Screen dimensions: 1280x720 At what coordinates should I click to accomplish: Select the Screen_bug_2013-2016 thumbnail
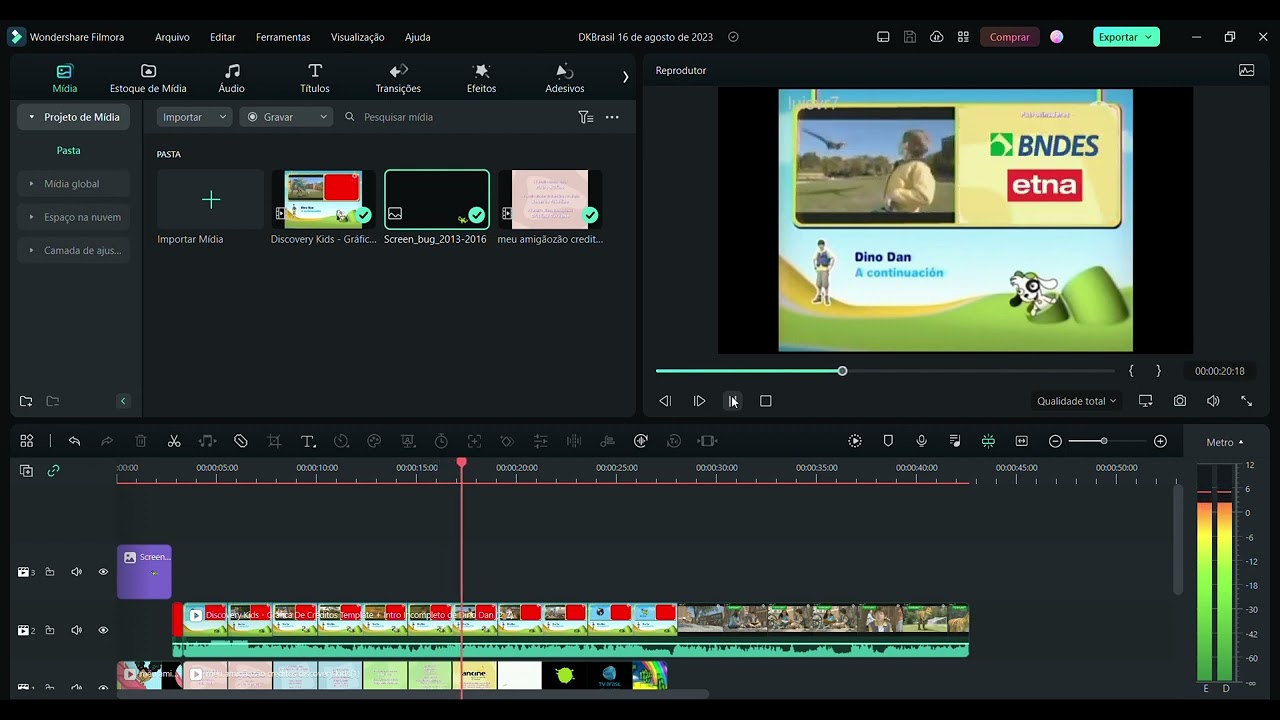point(437,200)
